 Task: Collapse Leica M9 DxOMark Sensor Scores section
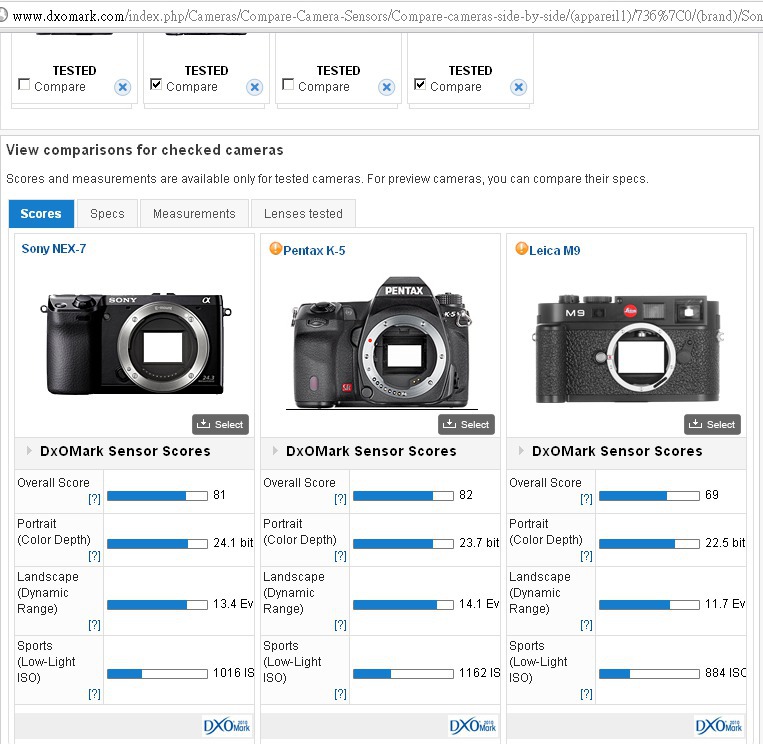pyautogui.click(x=521, y=451)
